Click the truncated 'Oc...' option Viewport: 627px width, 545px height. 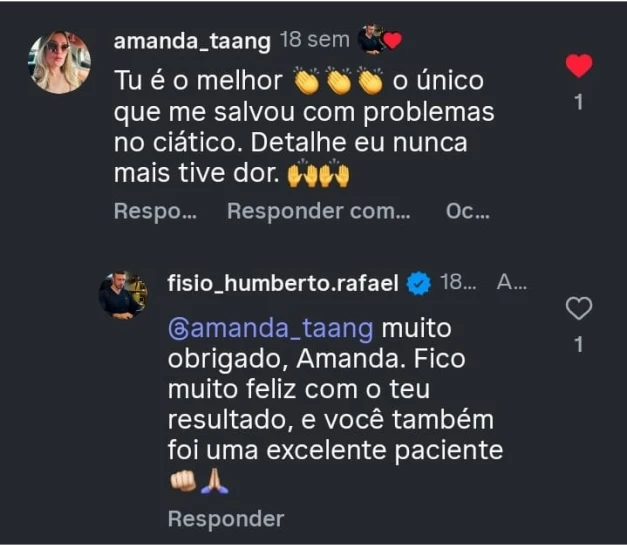[467, 211]
